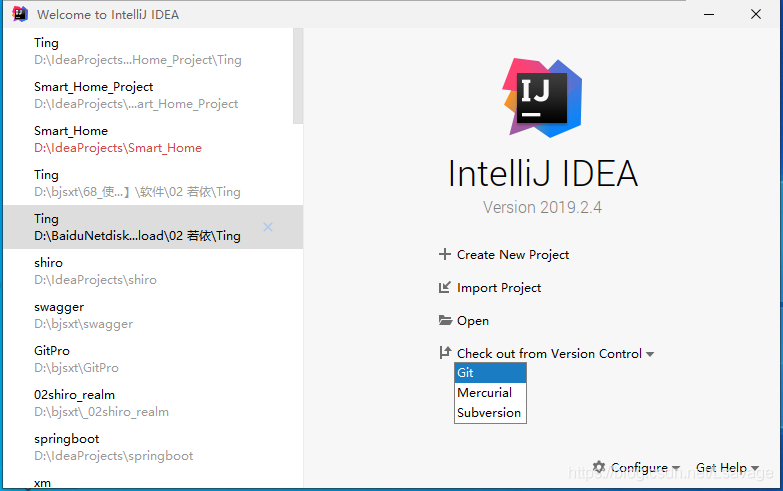Open the Get Help dropdown menu
Image resolution: width=783 pixels, height=491 pixels.
728,467
